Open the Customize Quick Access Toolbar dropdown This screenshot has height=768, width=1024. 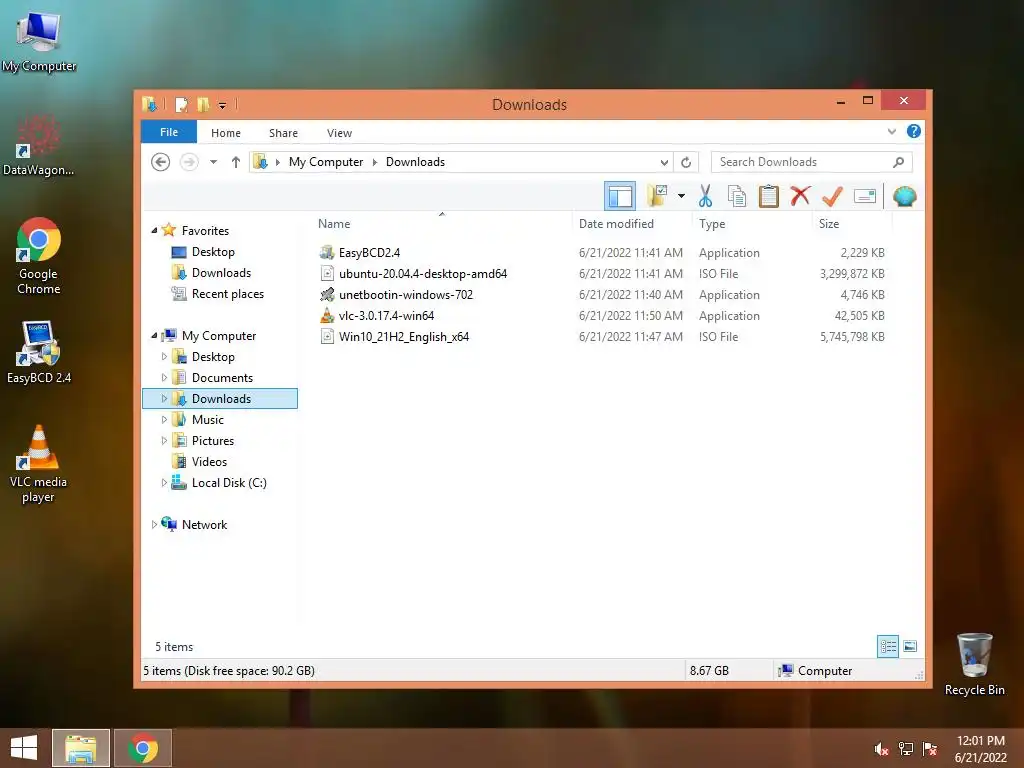click(222, 105)
